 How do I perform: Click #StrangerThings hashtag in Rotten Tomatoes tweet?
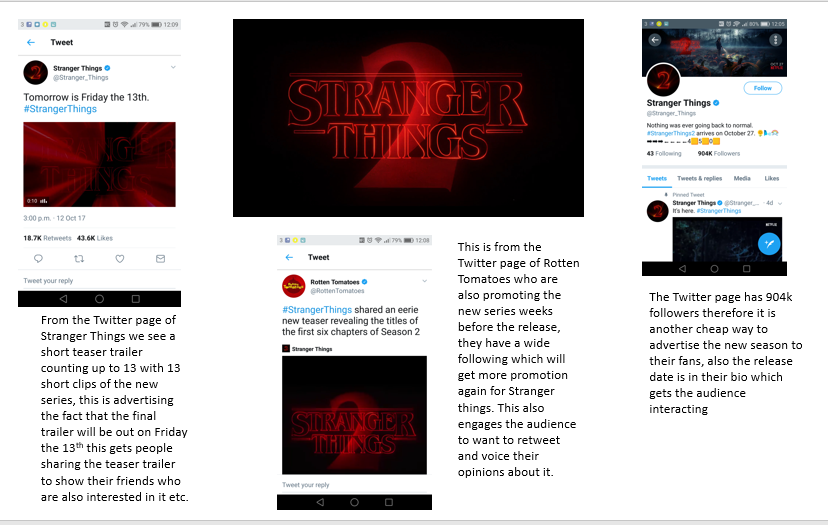[x=317, y=310]
